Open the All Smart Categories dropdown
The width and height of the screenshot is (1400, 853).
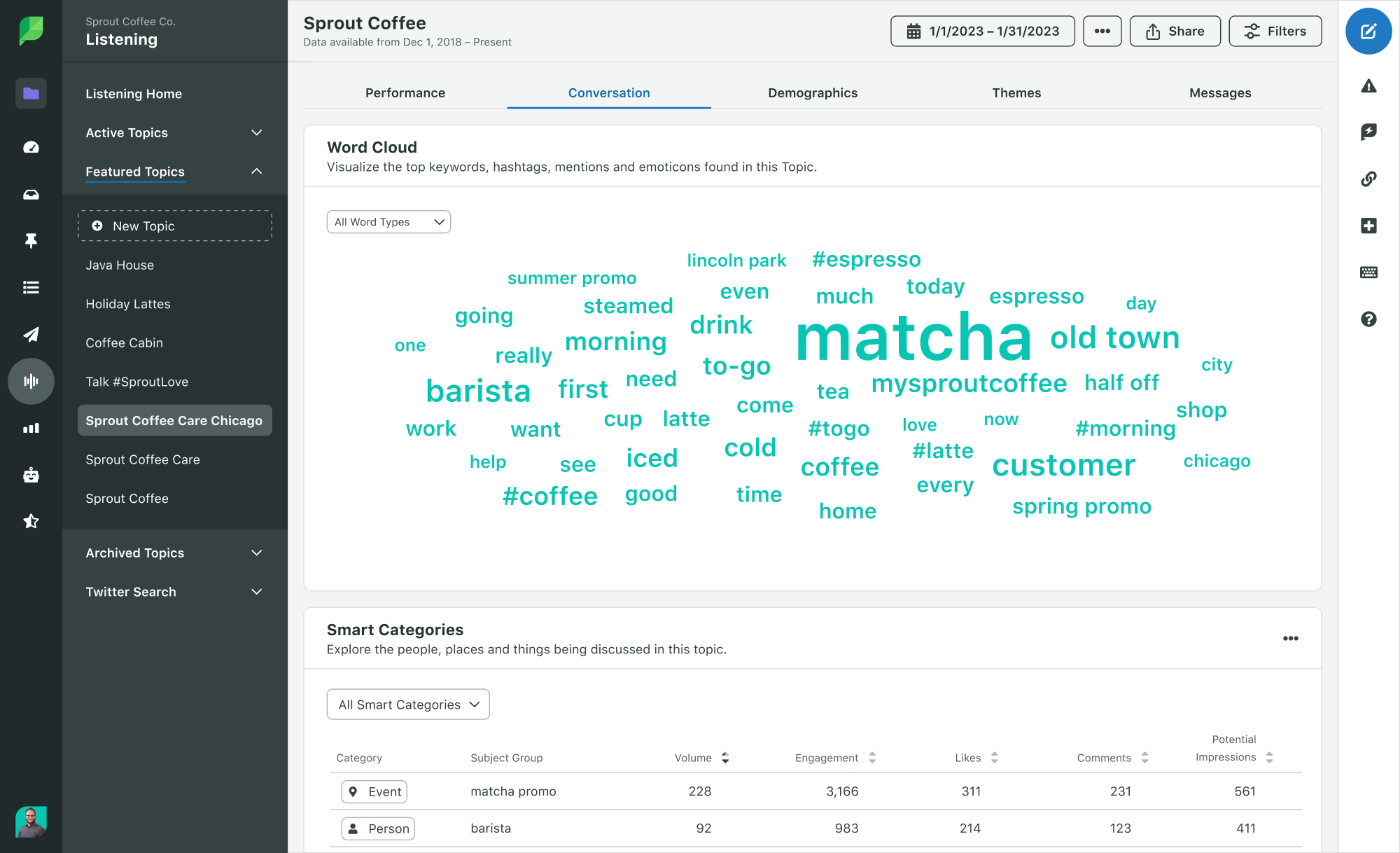407,704
